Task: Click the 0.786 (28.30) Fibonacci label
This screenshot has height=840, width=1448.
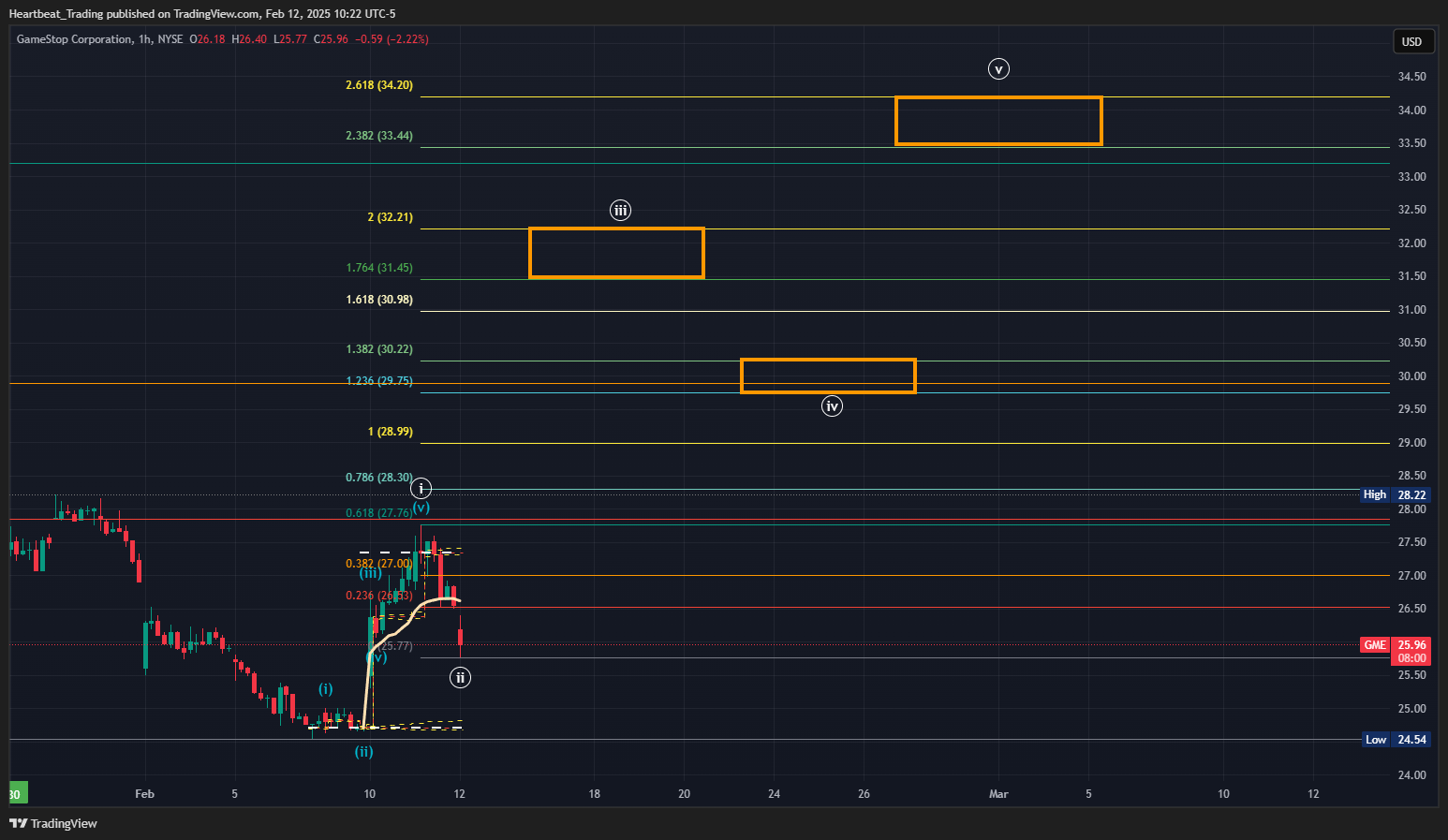Action: (379, 478)
